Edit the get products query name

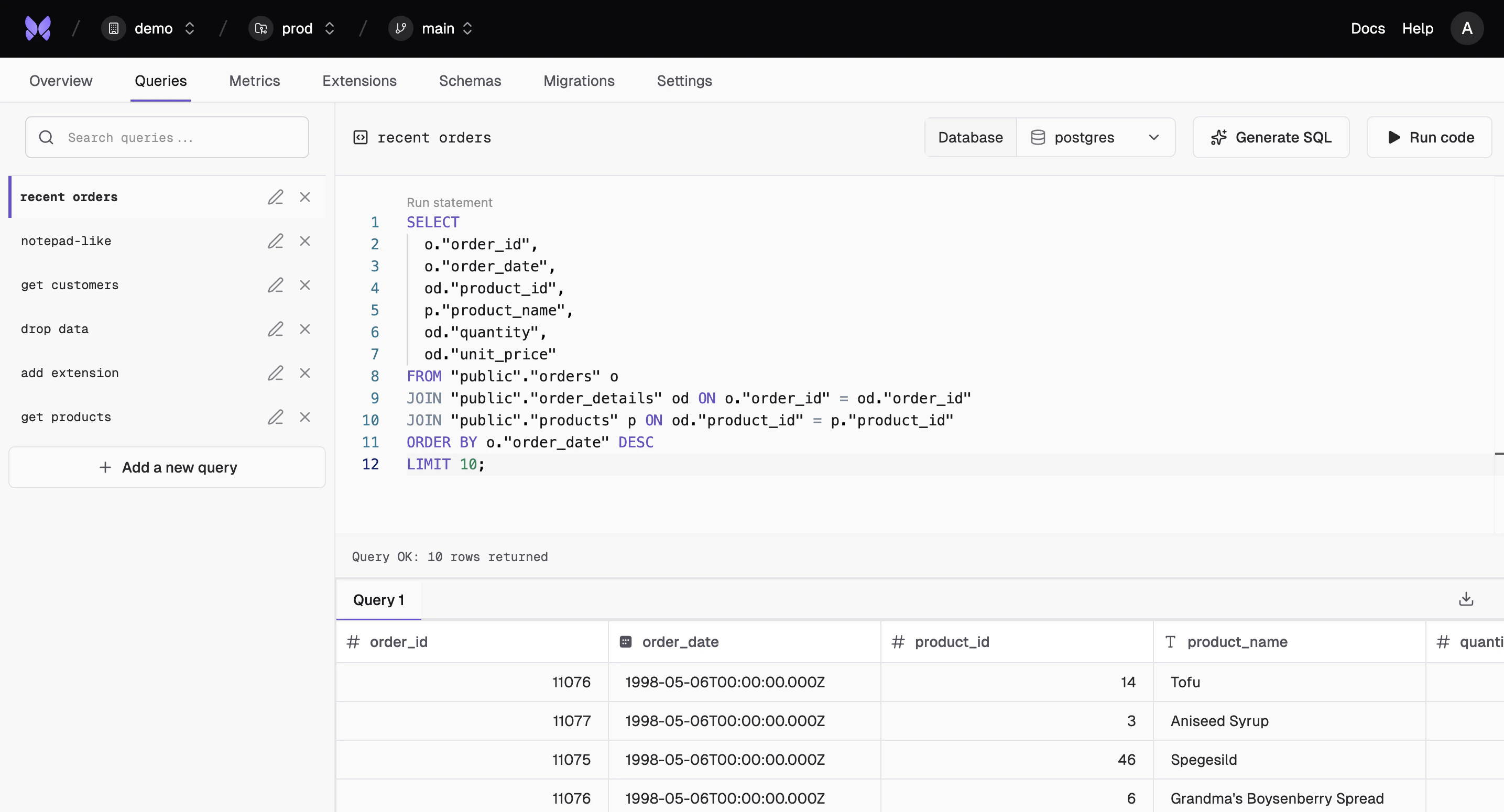click(275, 418)
